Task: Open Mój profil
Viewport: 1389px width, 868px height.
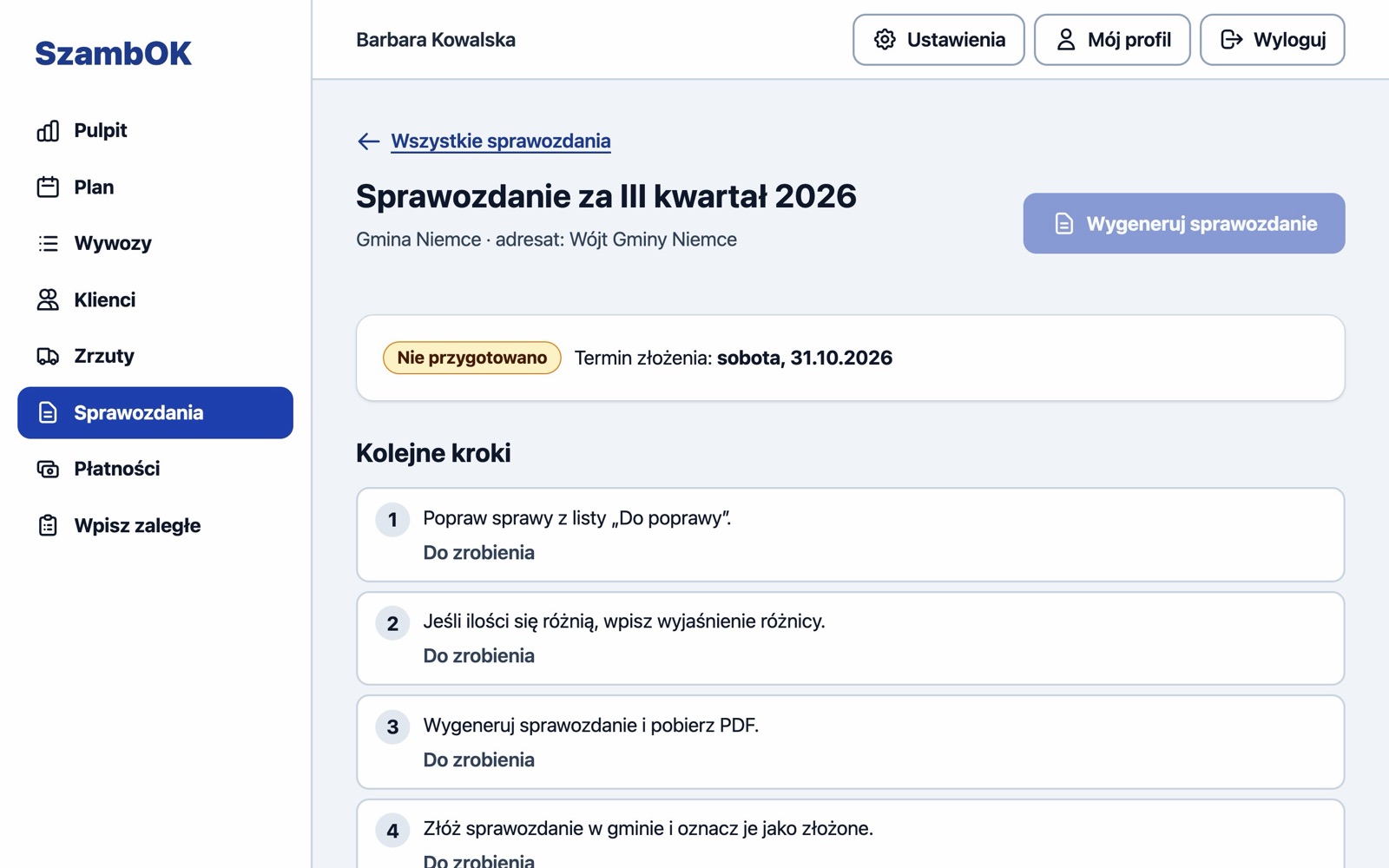Action: pos(1112,40)
